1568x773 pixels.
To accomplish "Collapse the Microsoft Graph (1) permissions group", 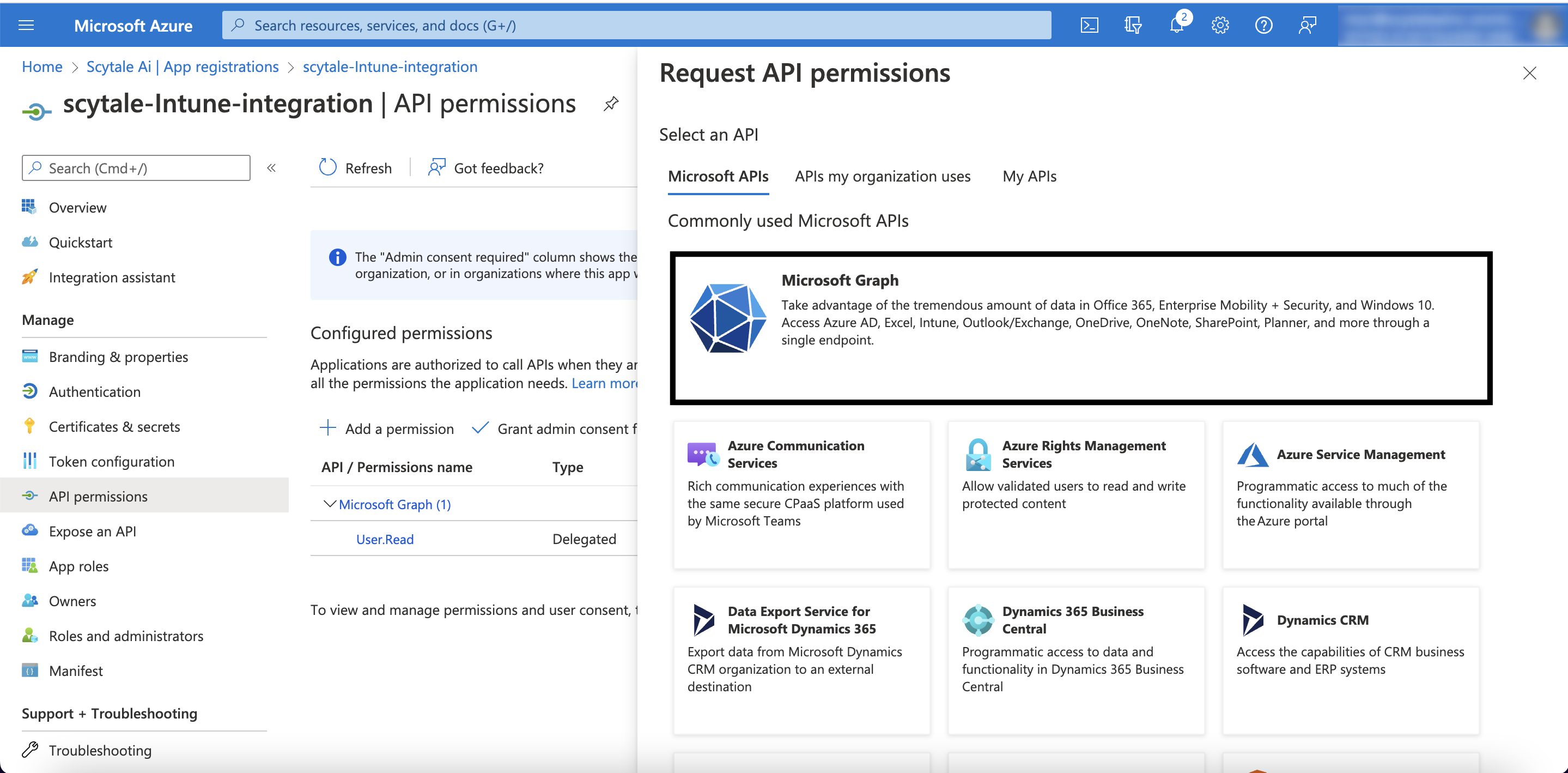I will pyautogui.click(x=329, y=504).
